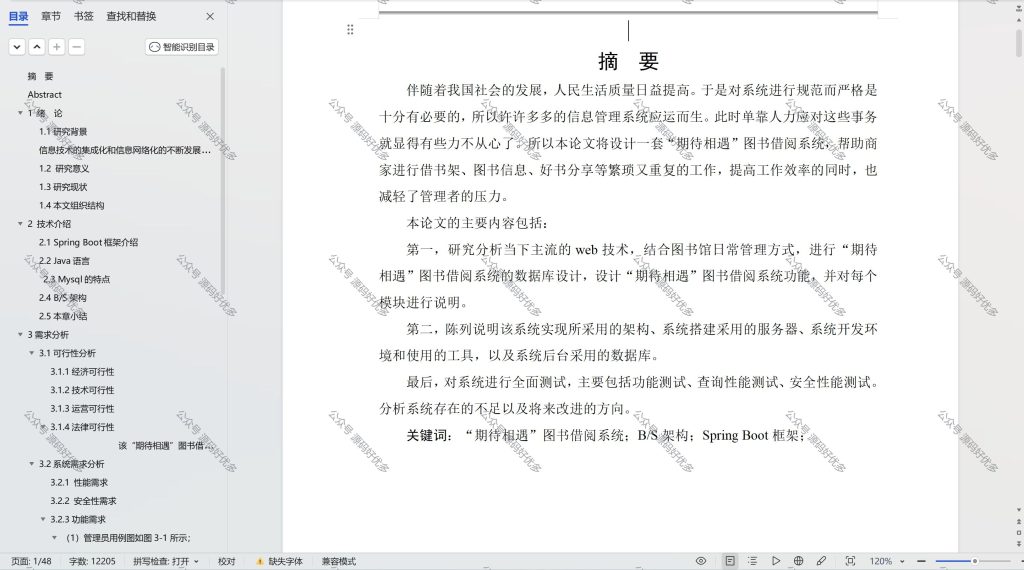
Task: Open the 查找和替换 tab
Action: tap(131, 16)
